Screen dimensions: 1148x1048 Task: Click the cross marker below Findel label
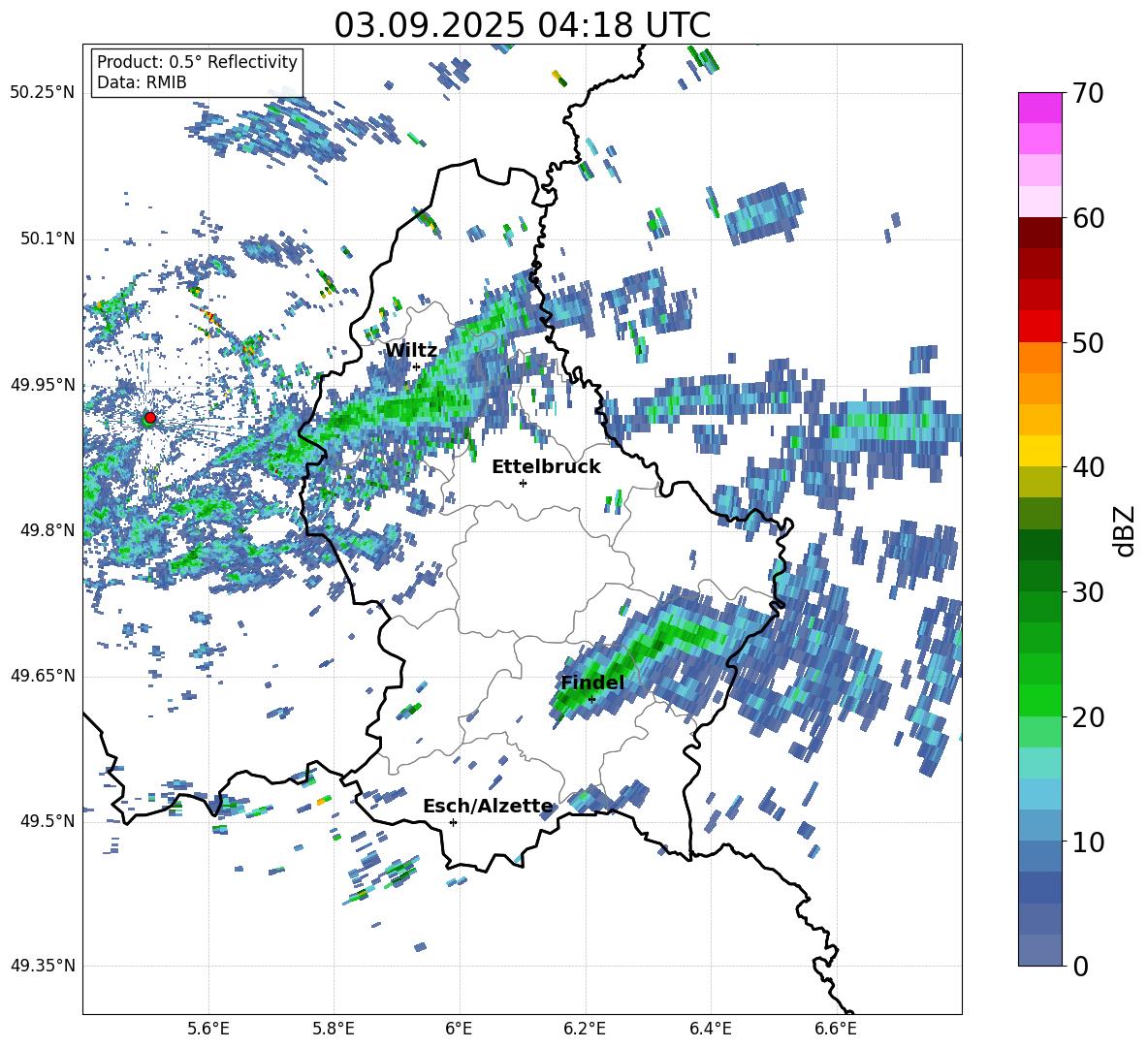tap(591, 700)
